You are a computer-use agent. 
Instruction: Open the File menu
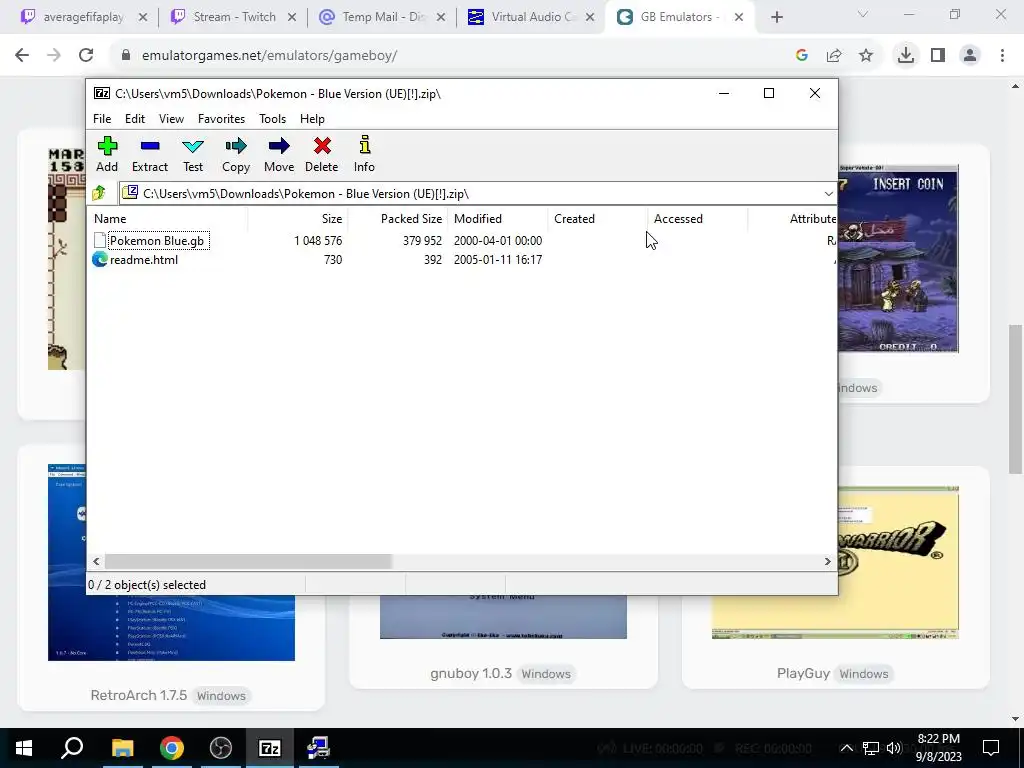102,119
